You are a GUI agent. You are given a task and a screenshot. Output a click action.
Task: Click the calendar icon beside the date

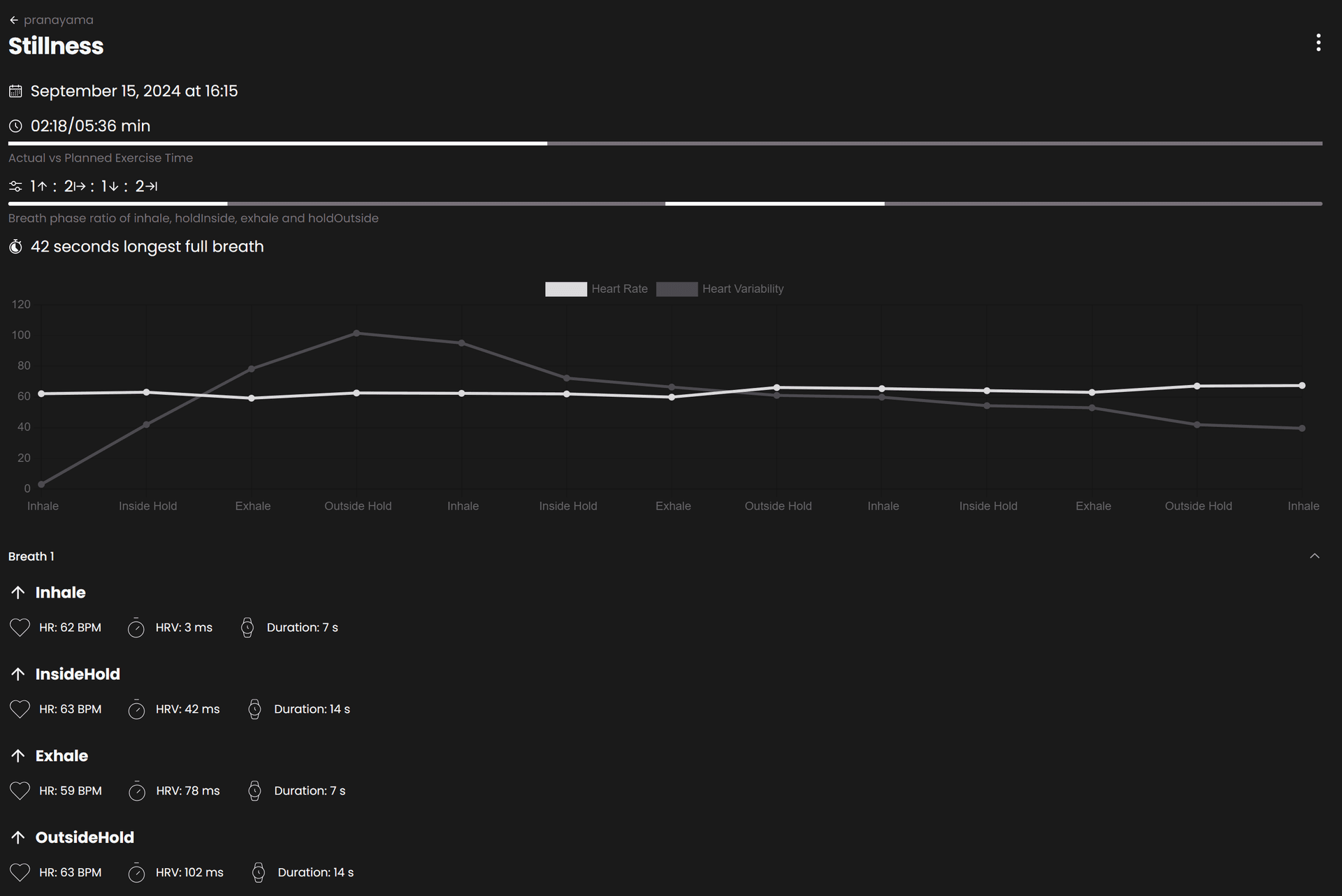click(15, 92)
